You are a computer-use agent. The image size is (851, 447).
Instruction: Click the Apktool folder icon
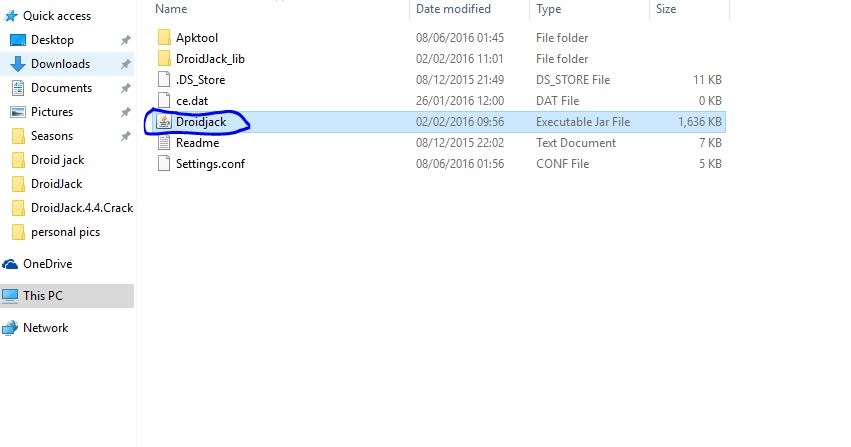(164, 37)
